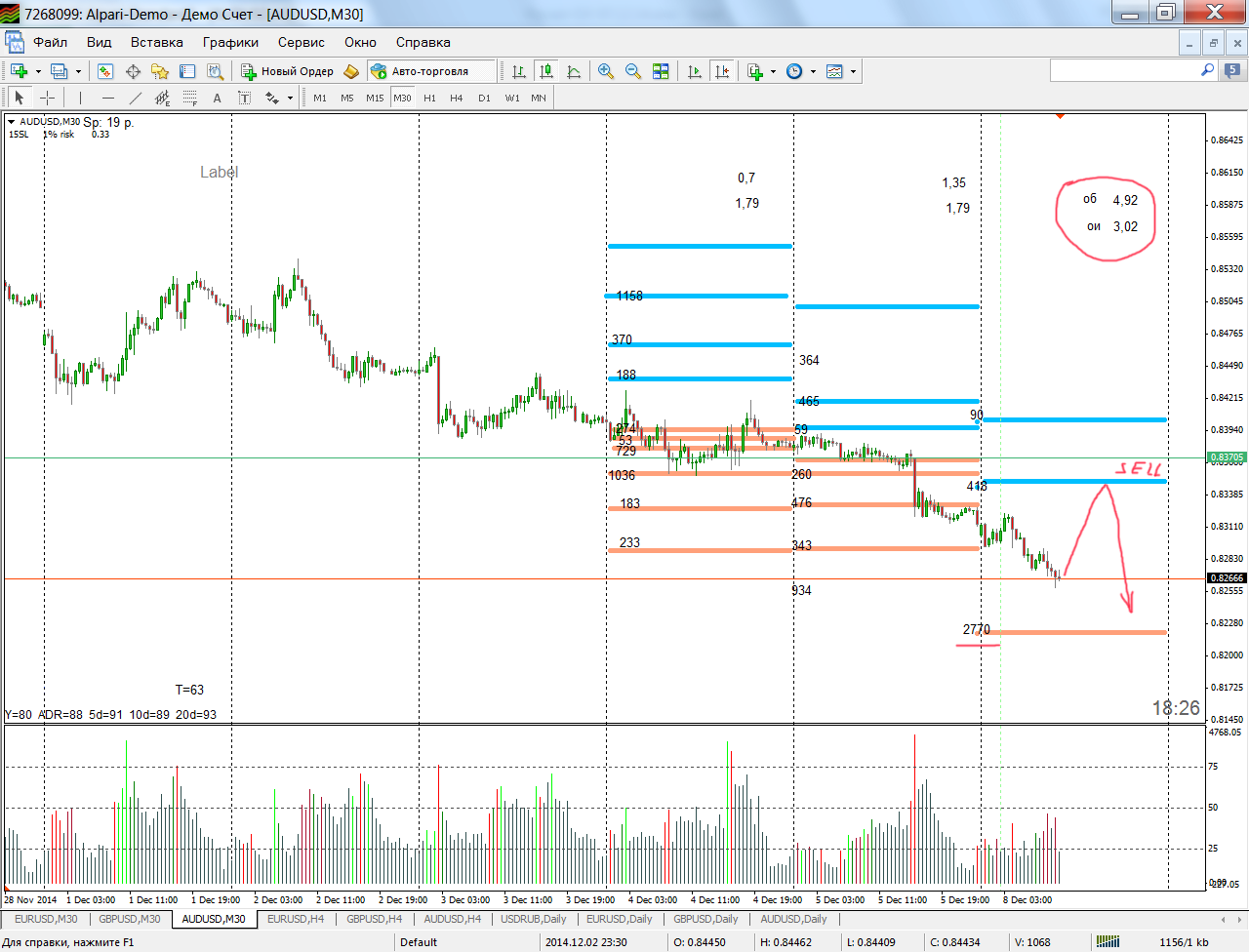Viewport: 1249px width, 952px height.
Task: Draw a trendline
Action: point(135,98)
